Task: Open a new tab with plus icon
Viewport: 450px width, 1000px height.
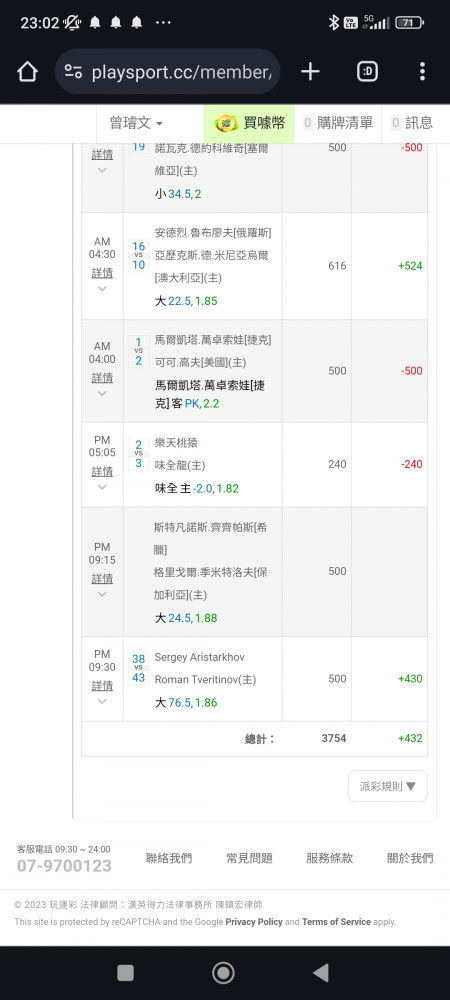Action: coord(310,71)
